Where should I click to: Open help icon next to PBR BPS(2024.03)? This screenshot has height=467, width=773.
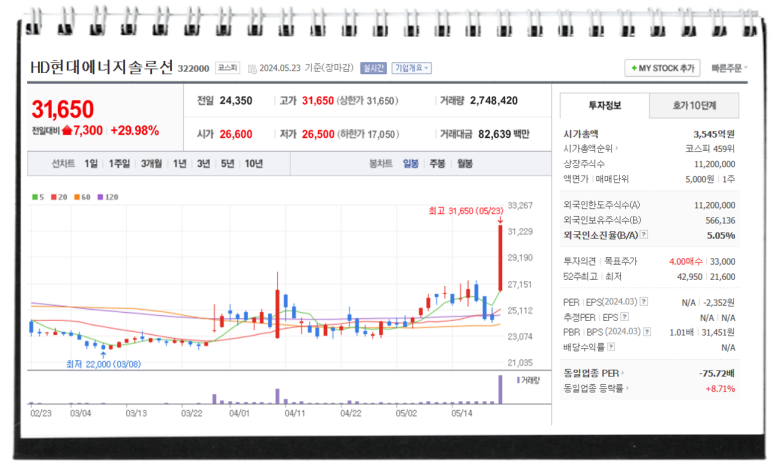pyautogui.click(x=647, y=332)
